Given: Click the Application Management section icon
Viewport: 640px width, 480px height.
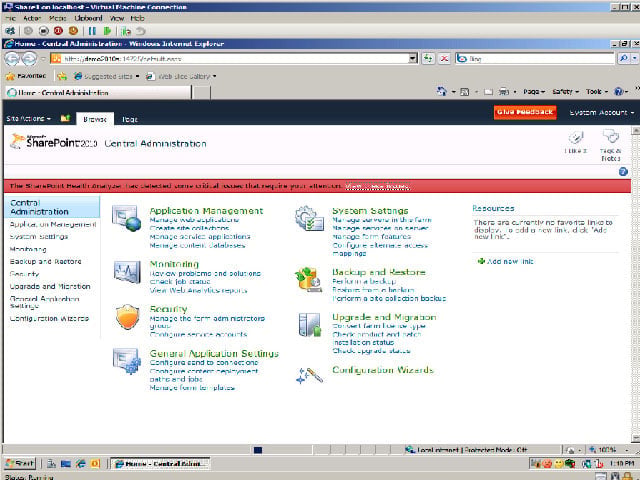Looking at the screenshot, I should (127, 219).
